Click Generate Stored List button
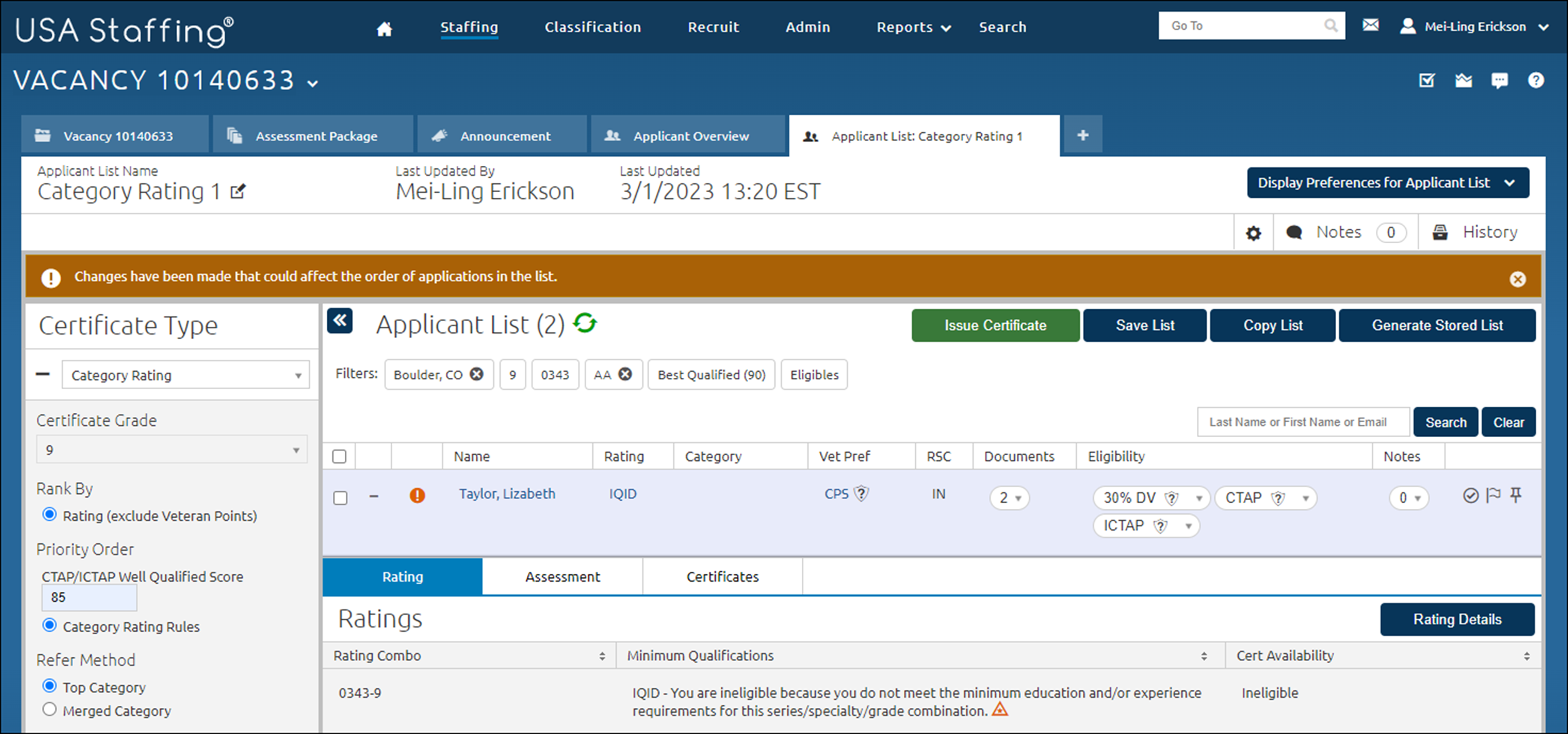Viewport: 1568px width, 734px height. (x=1437, y=326)
